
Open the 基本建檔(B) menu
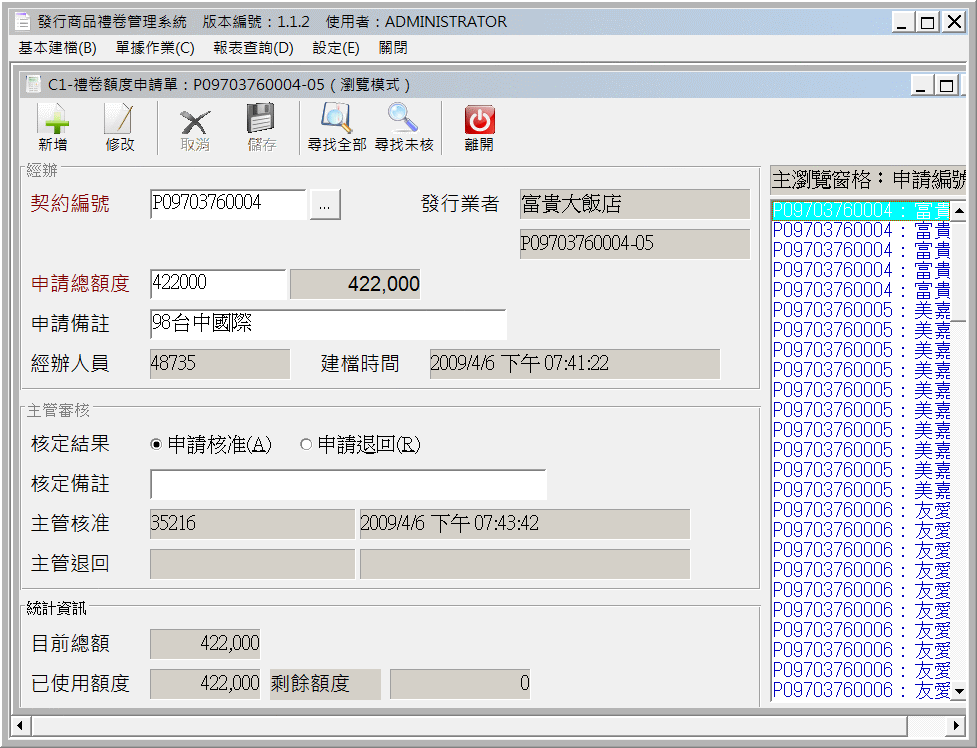(57, 48)
